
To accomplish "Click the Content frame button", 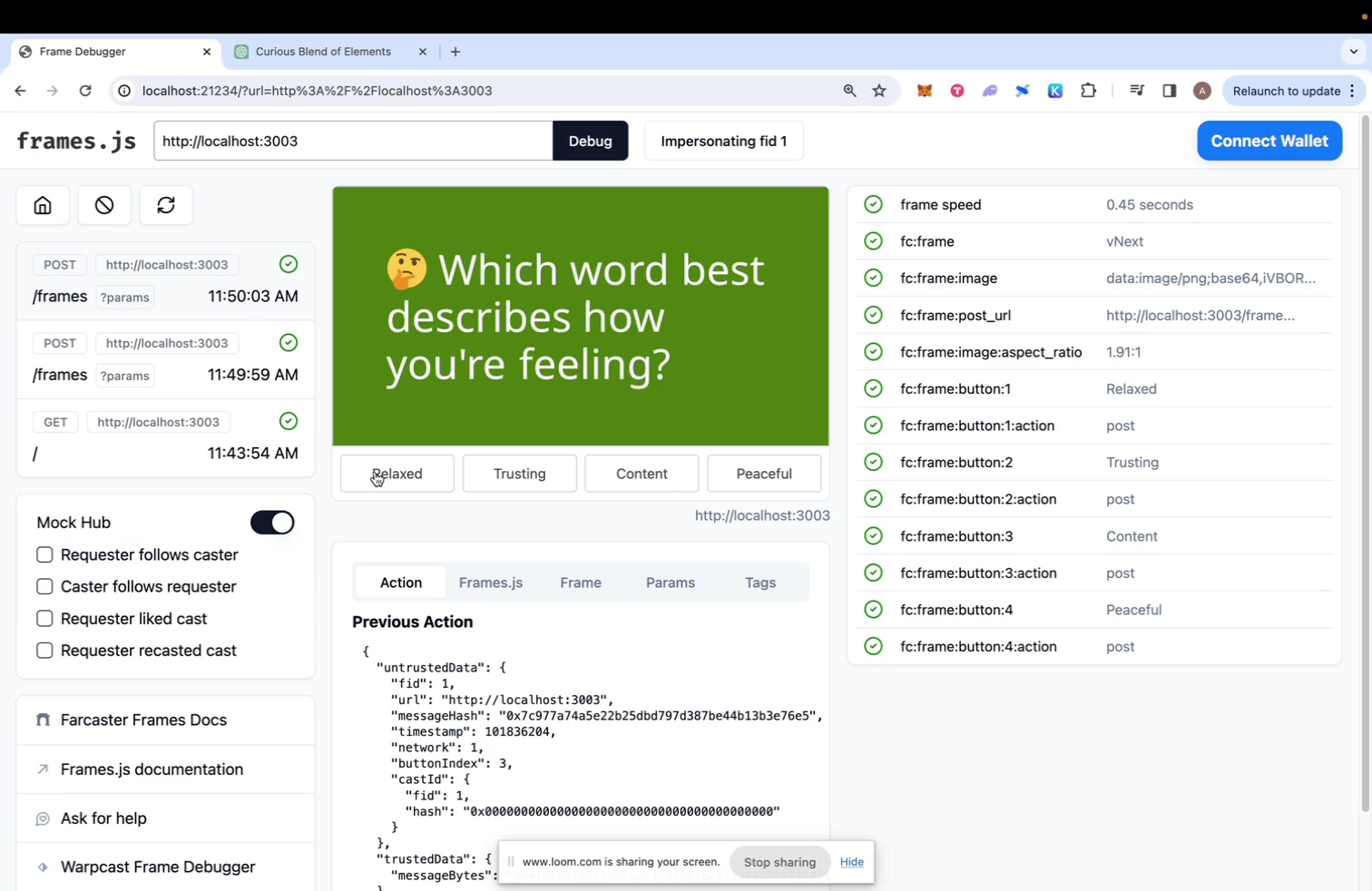I will (642, 474).
